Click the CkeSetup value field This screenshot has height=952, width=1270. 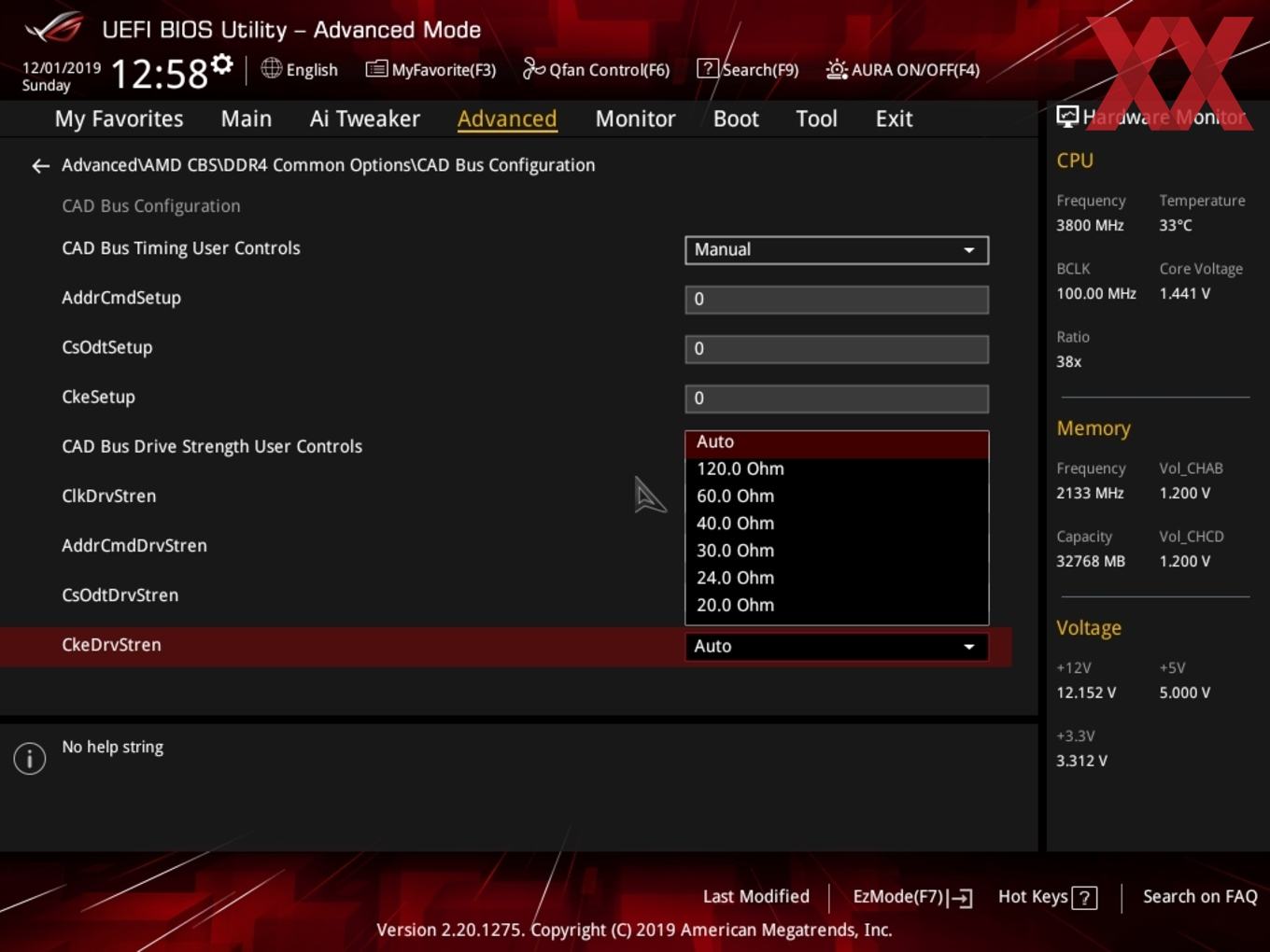point(837,399)
